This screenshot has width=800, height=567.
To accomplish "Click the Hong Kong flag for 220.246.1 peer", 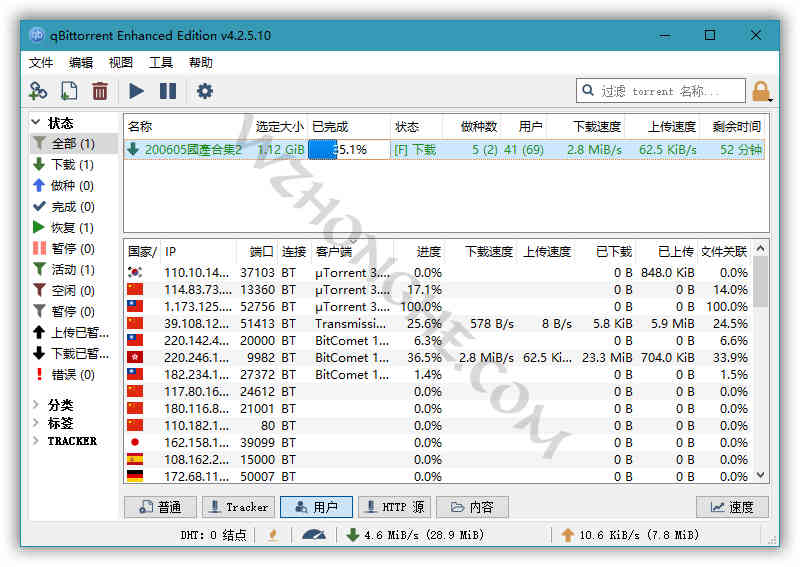I will (x=135, y=357).
